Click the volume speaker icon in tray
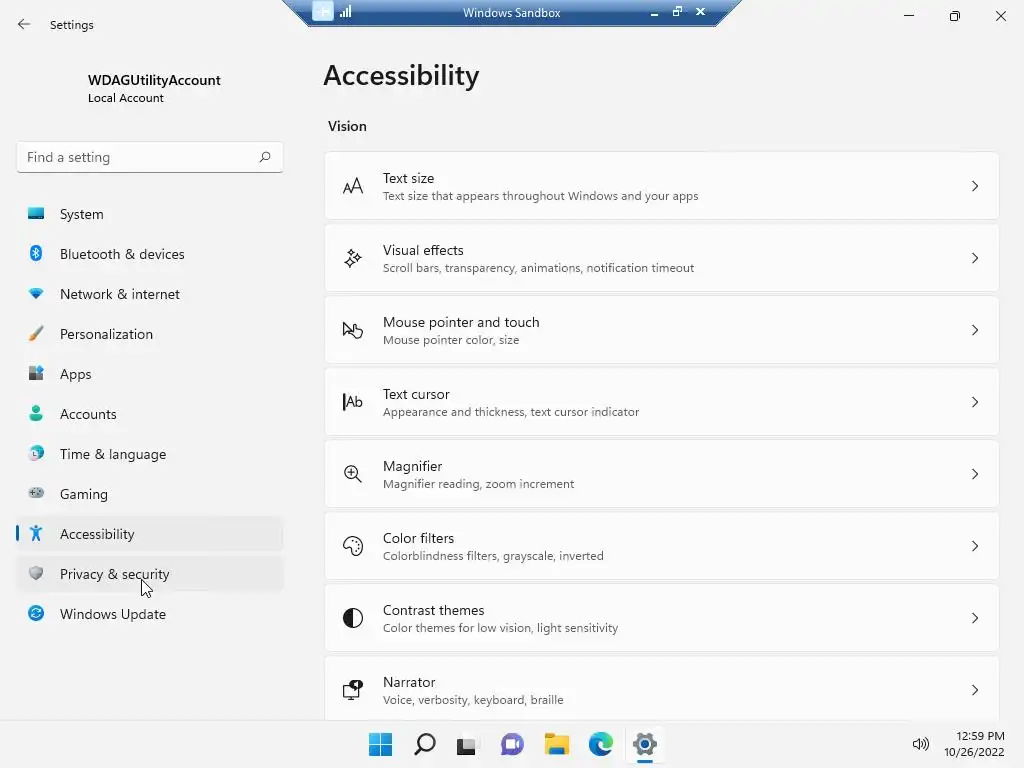Image resolution: width=1024 pixels, height=768 pixels. coord(921,744)
